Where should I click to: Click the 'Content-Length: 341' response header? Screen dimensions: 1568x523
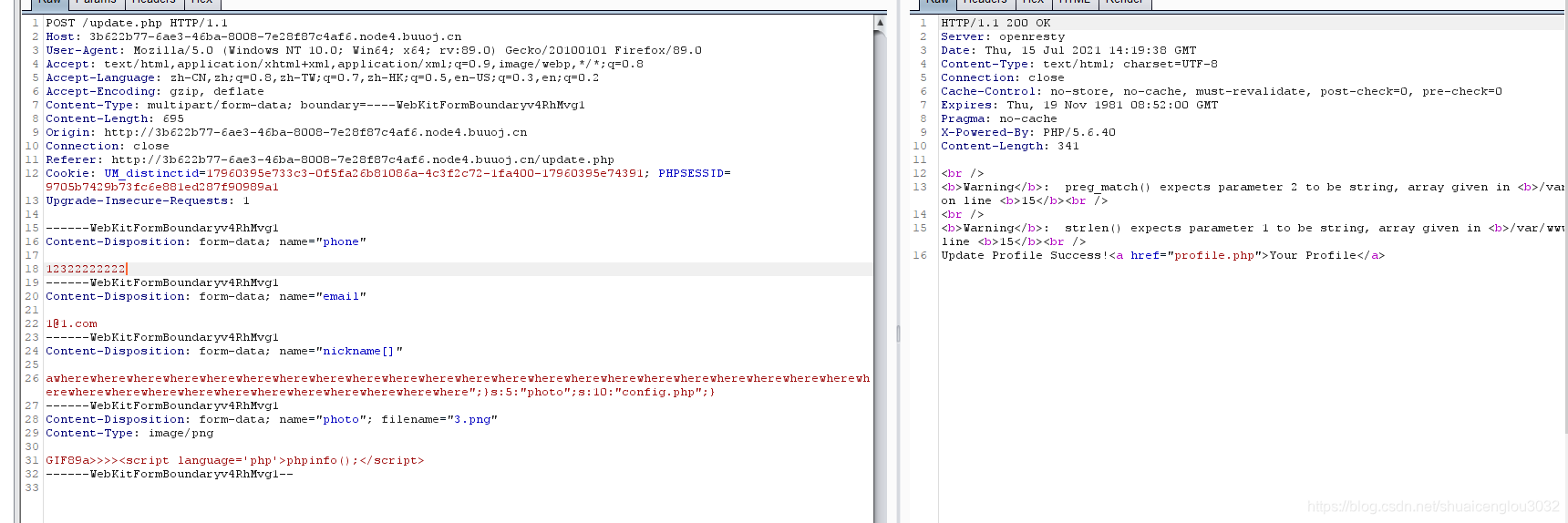[x=1010, y=146]
